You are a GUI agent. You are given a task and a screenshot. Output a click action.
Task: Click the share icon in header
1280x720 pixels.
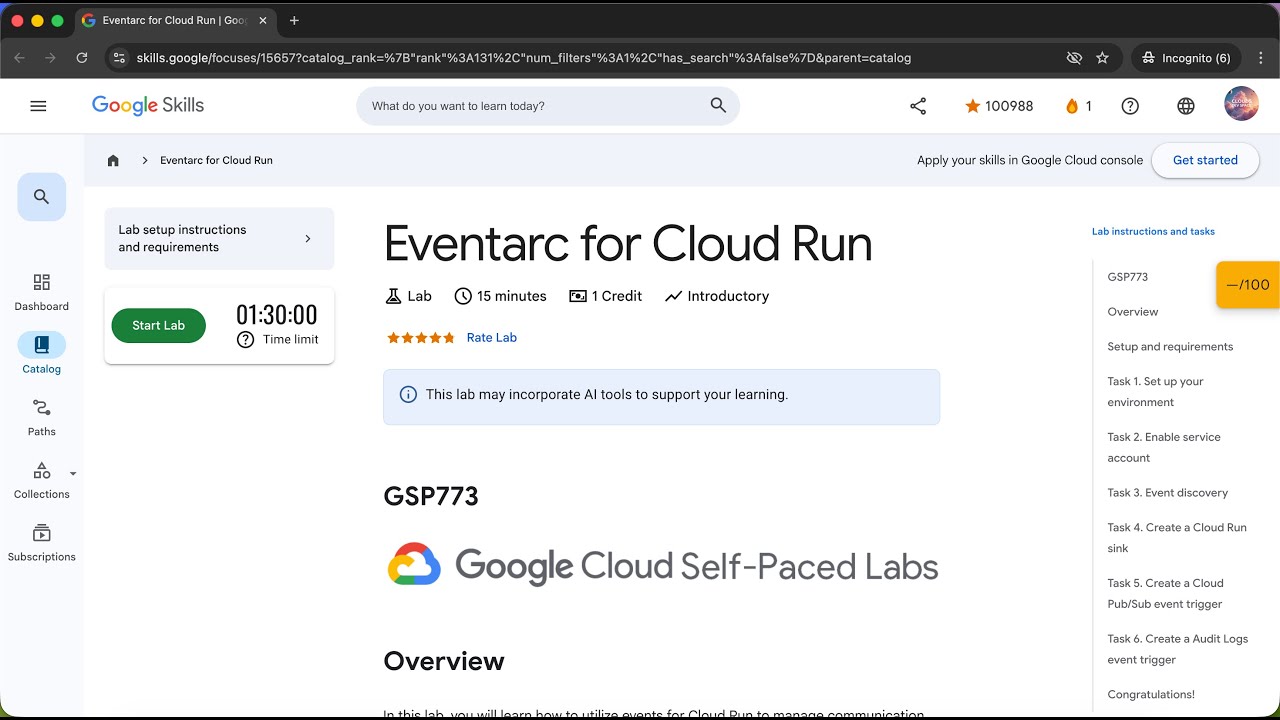918,106
